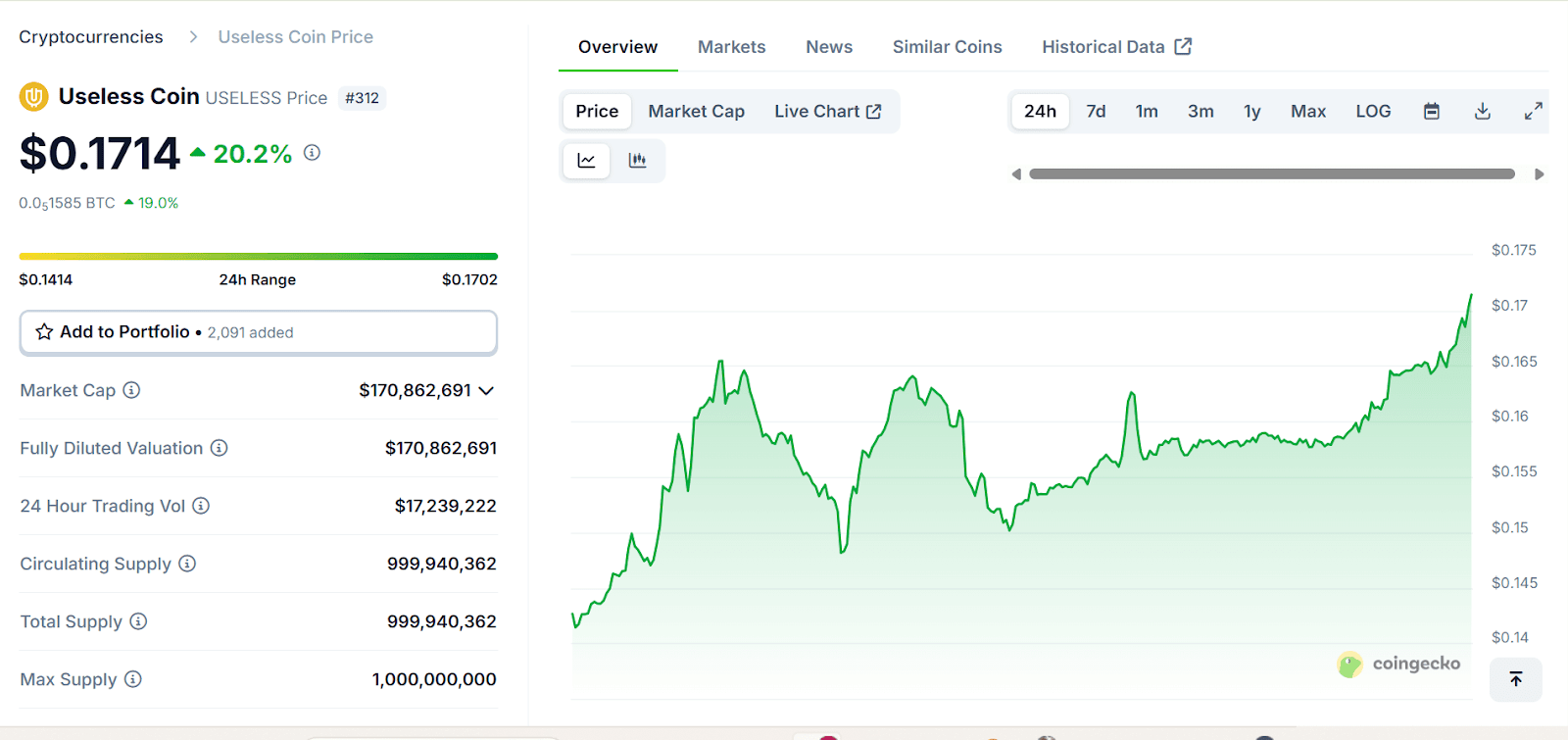The width and height of the screenshot is (1568, 740).
Task: Click the chart range scrollbar
Action: pyautogui.click(x=1272, y=174)
